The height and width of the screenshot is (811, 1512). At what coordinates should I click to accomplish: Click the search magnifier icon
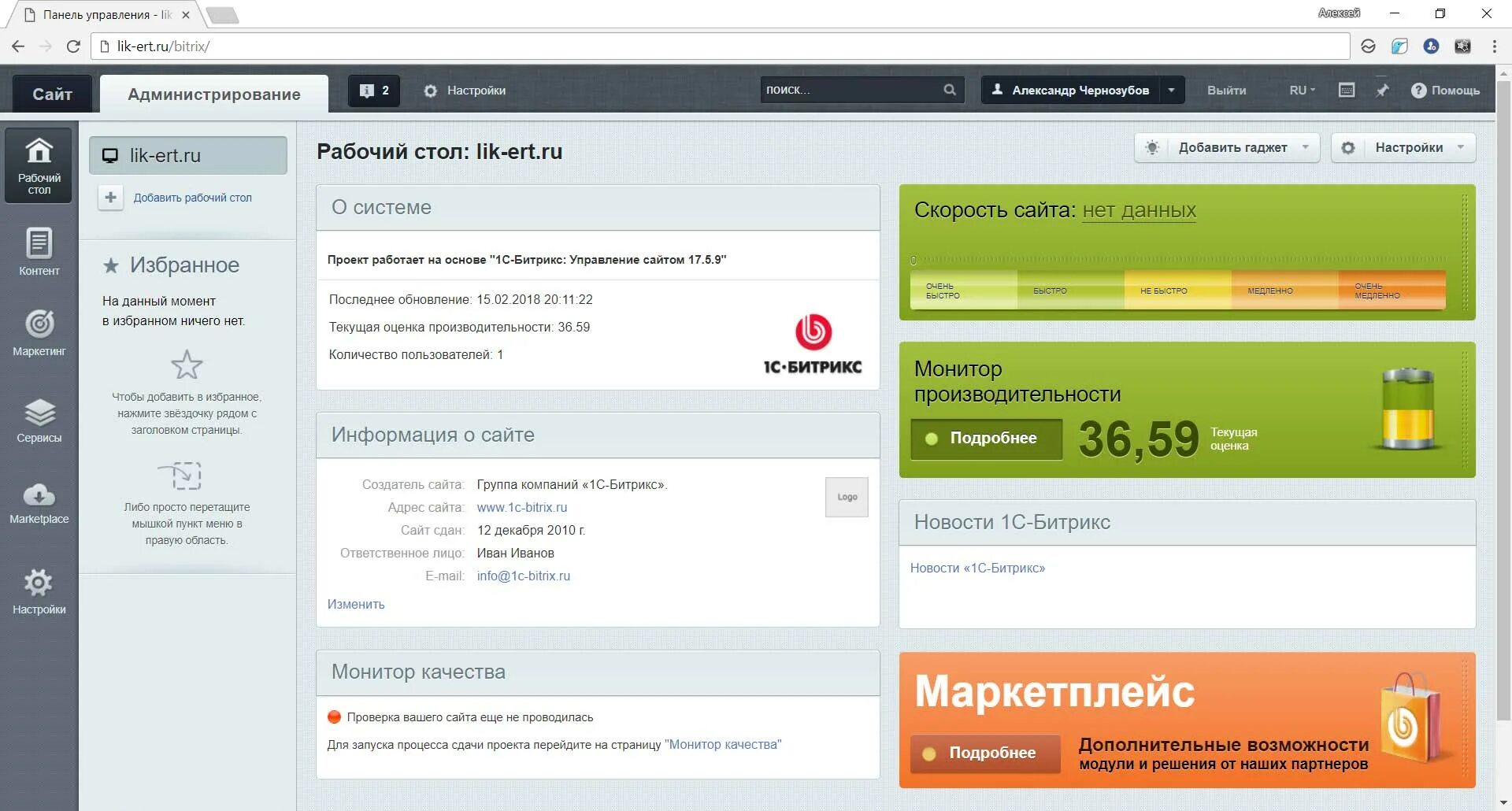tap(950, 90)
